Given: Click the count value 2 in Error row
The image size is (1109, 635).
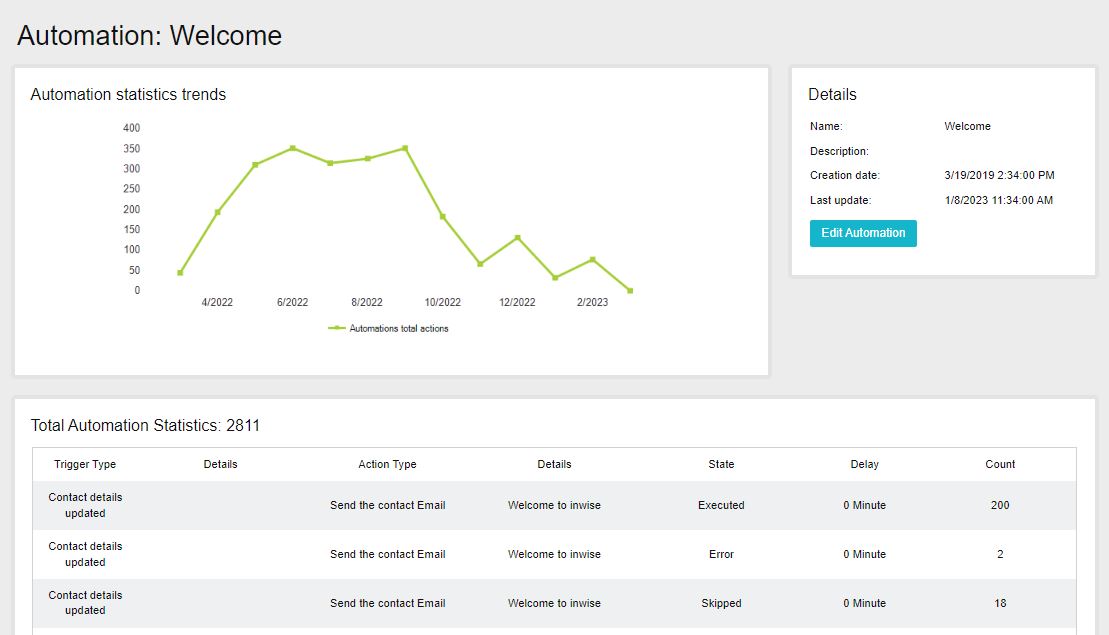Looking at the screenshot, I should pyautogui.click(x=1000, y=554).
